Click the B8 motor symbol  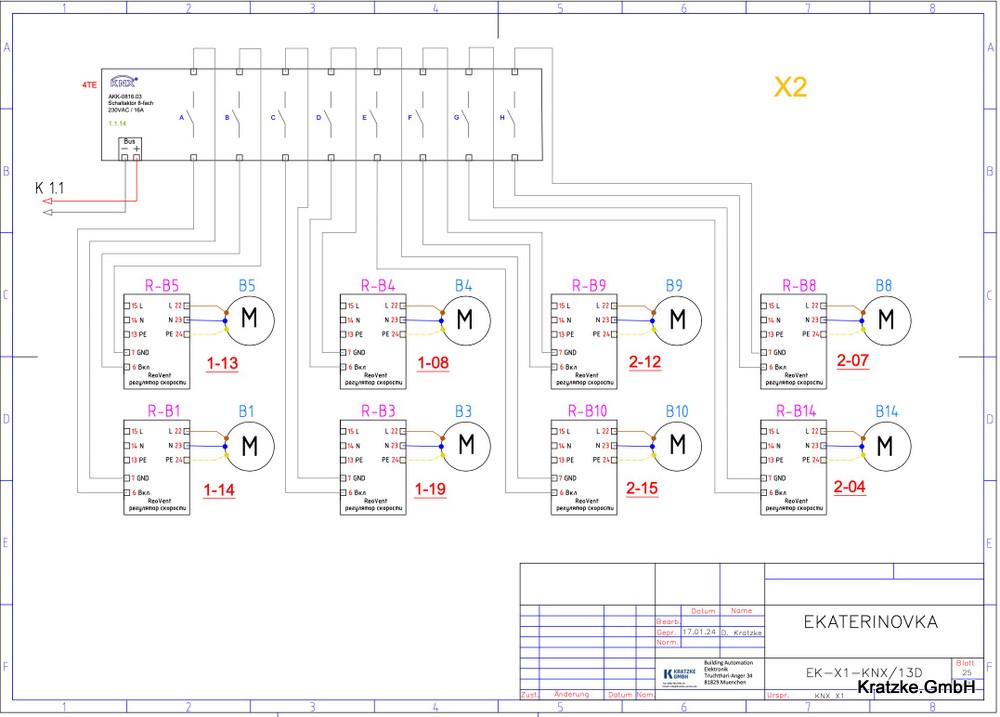887,319
